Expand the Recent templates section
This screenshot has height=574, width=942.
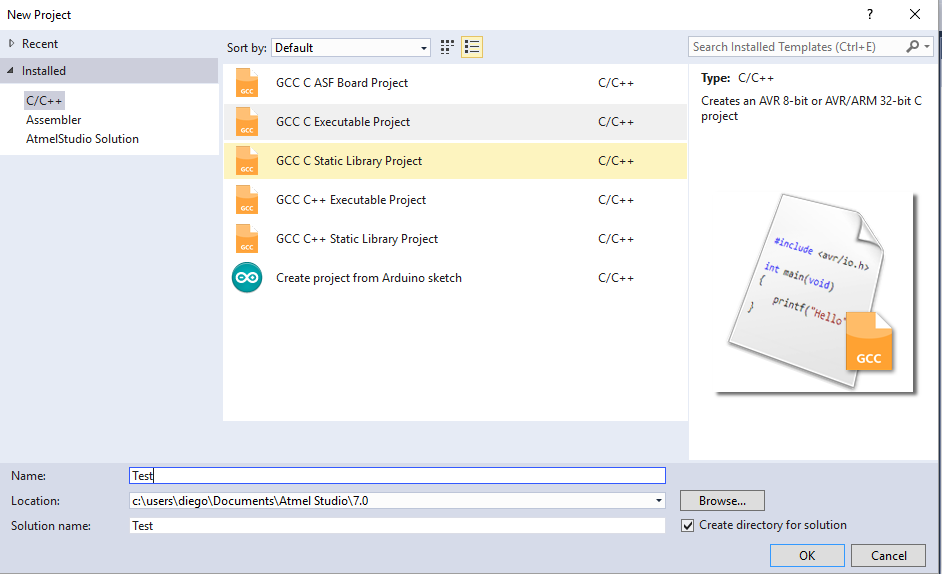[11, 44]
